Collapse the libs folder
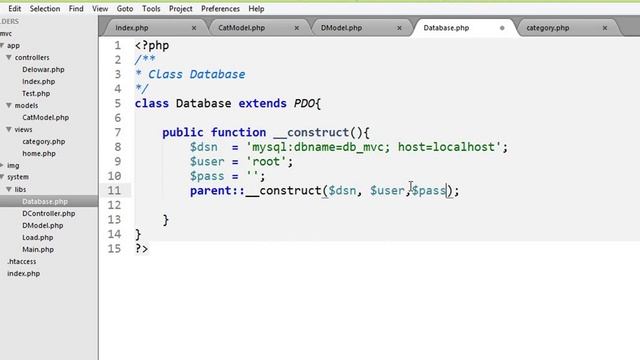Image resolution: width=640 pixels, height=360 pixels. (x=9, y=189)
